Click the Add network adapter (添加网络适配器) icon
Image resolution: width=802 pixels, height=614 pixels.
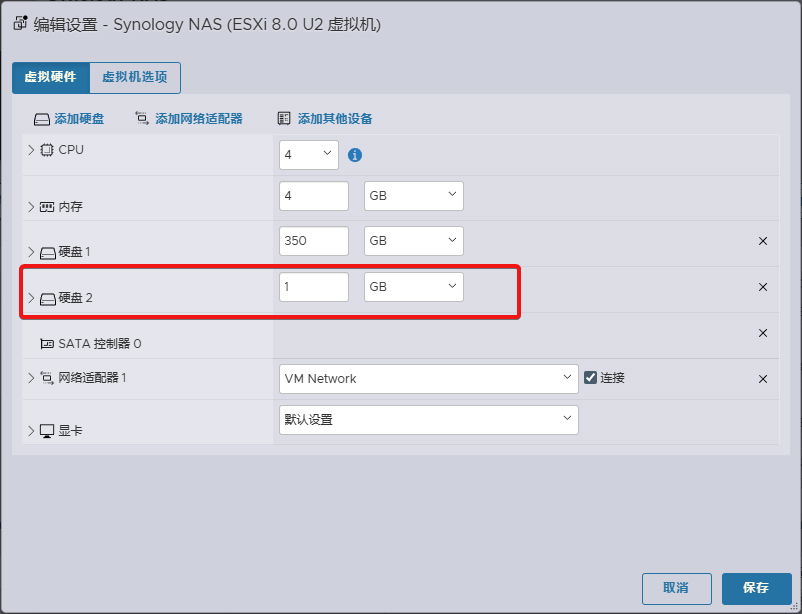click(142, 118)
